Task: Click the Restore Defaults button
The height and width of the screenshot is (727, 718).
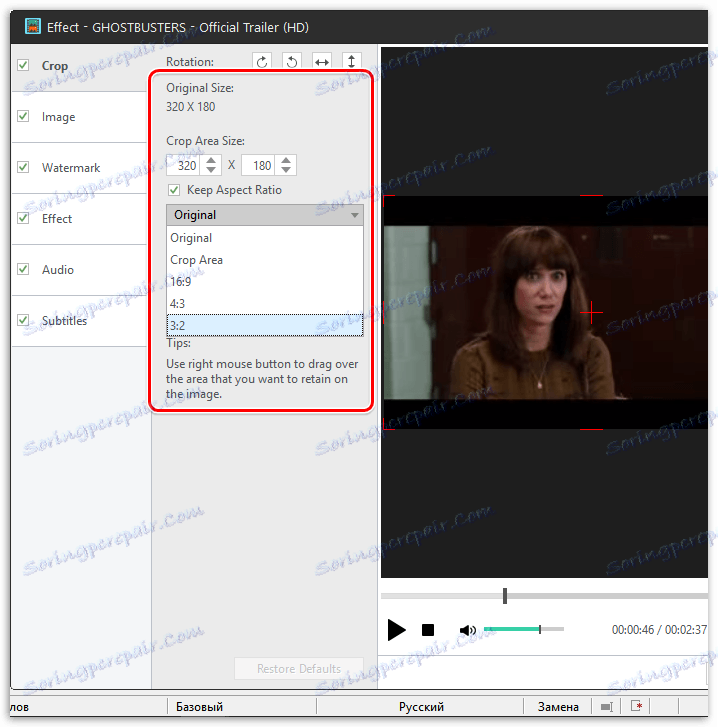Action: 299,669
